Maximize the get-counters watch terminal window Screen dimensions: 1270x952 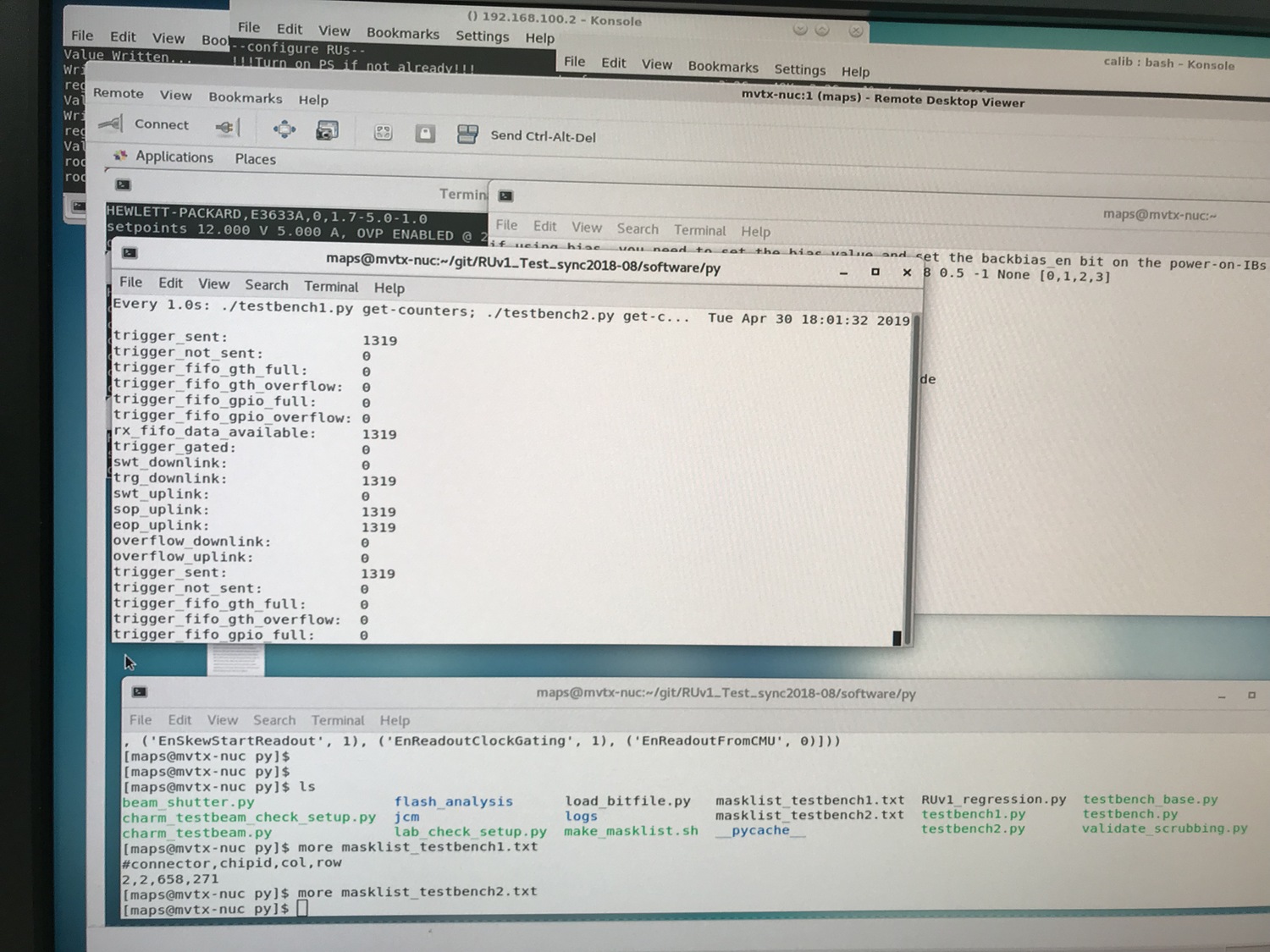click(875, 272)
